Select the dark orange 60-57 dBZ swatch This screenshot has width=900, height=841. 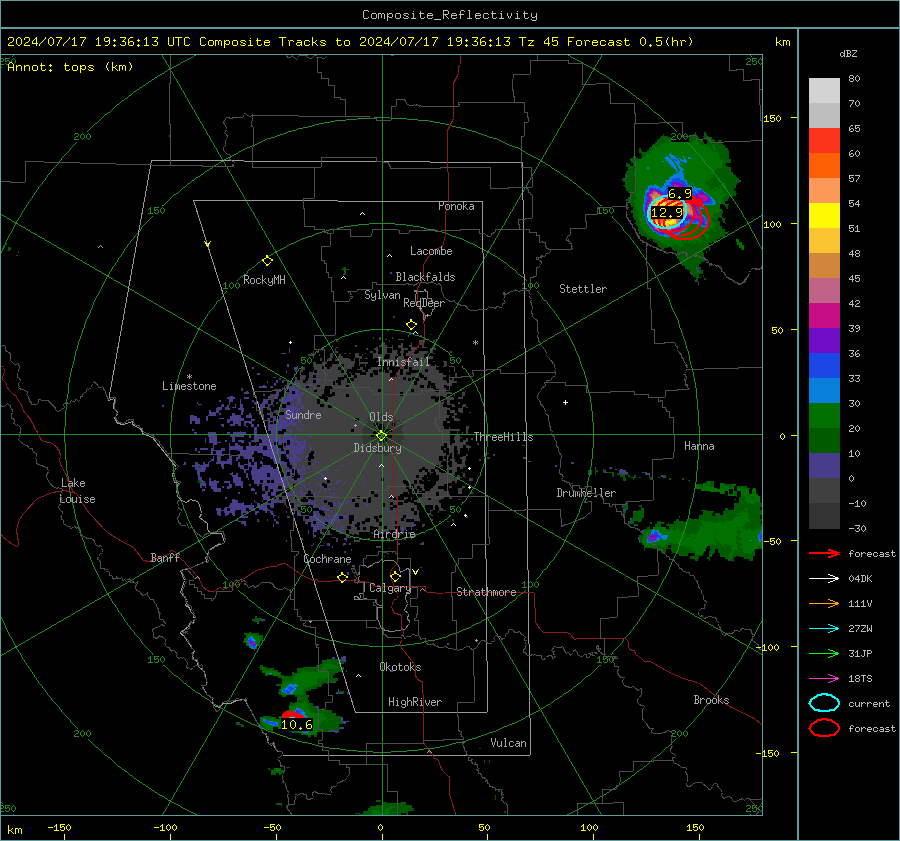coord(824,166)
